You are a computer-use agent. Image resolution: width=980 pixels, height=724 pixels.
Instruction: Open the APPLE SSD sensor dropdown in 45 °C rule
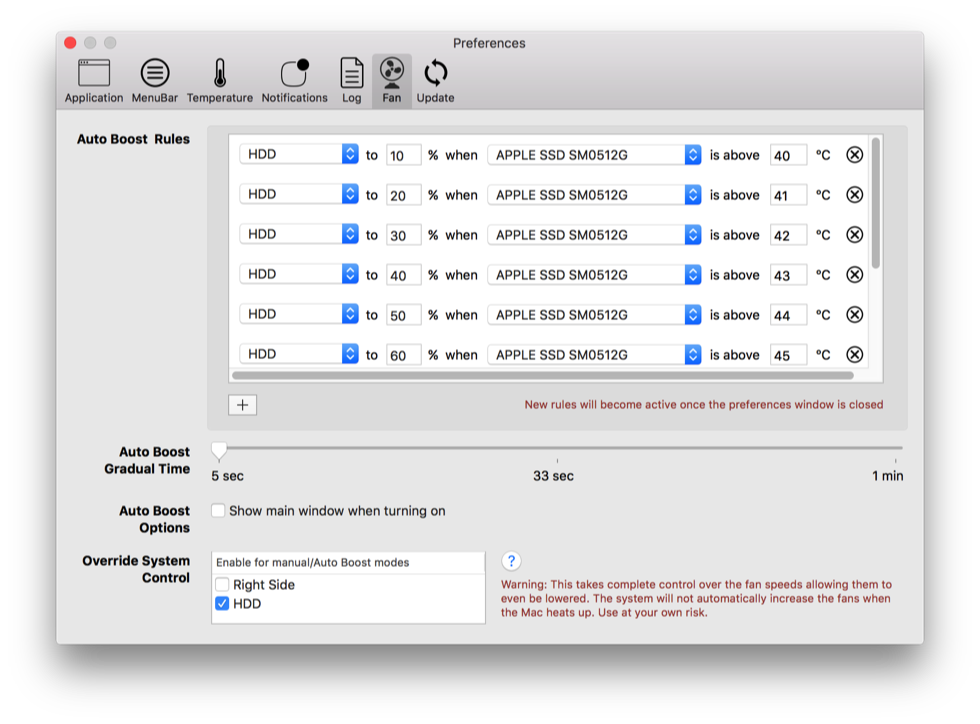(594, 354)
